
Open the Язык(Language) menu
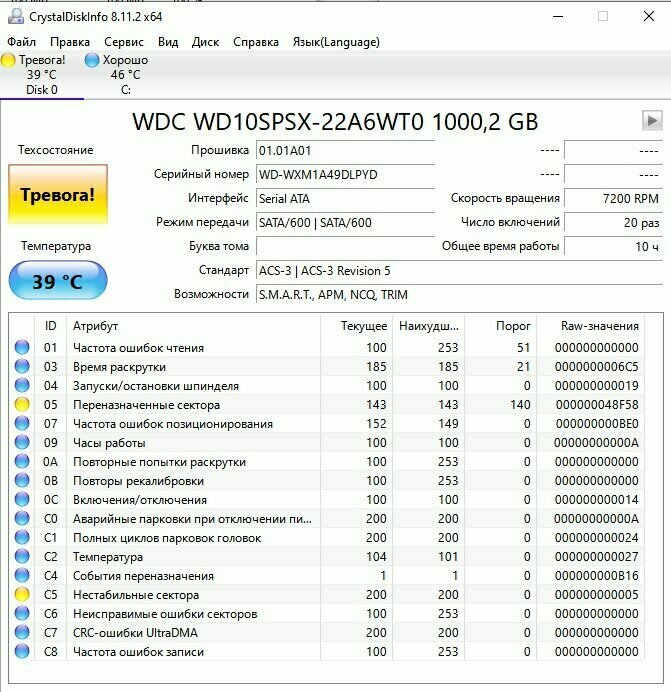(336, 42)
